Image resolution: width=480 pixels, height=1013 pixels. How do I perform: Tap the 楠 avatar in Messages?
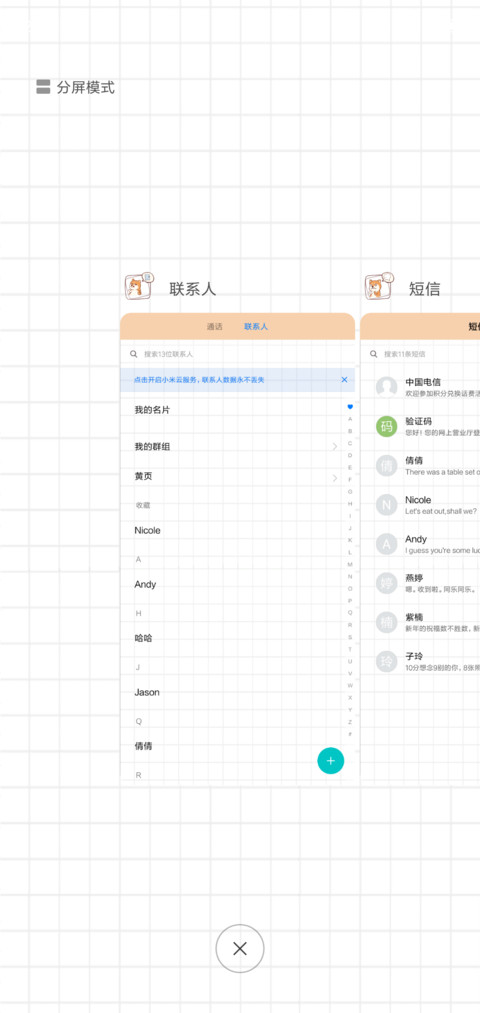pyautogui.click(x=386, y=622)
